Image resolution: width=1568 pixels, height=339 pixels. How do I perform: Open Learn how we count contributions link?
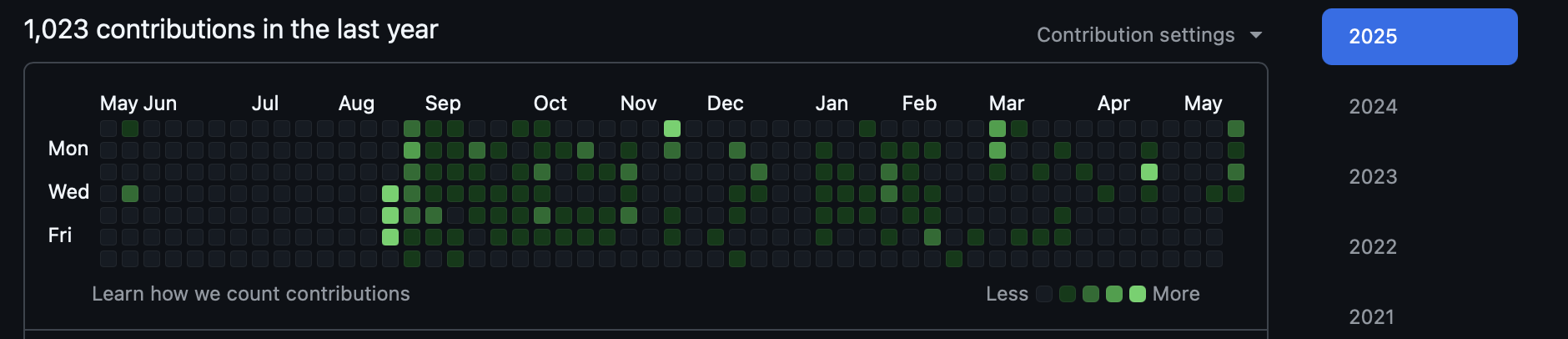click(250, 294)
